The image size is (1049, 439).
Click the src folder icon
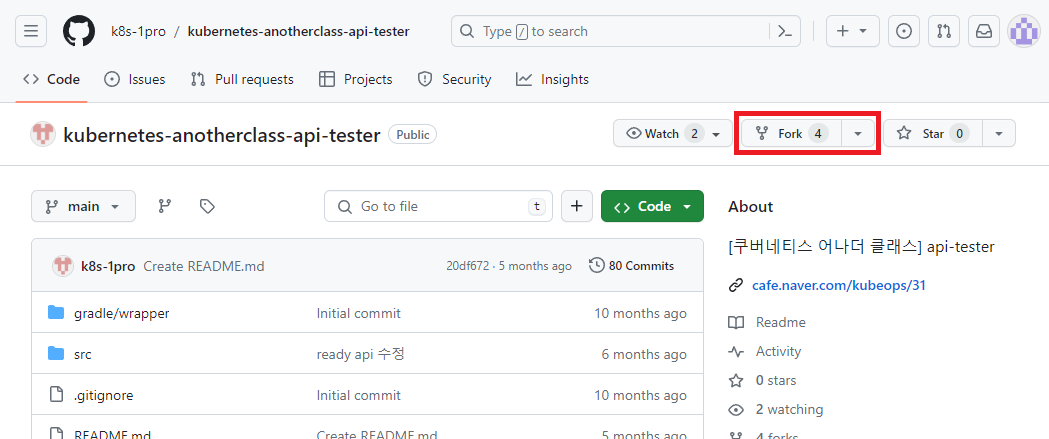coord(56,353)
